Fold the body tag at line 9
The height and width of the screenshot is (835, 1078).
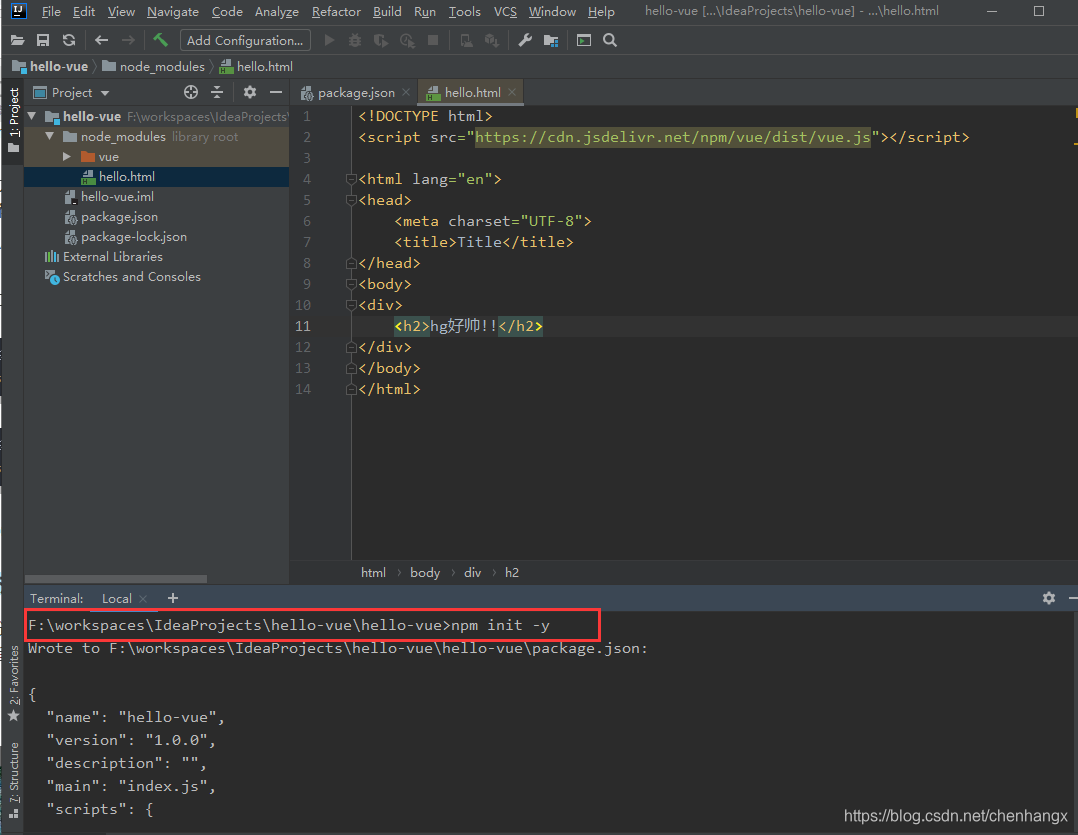pos(351,285)
